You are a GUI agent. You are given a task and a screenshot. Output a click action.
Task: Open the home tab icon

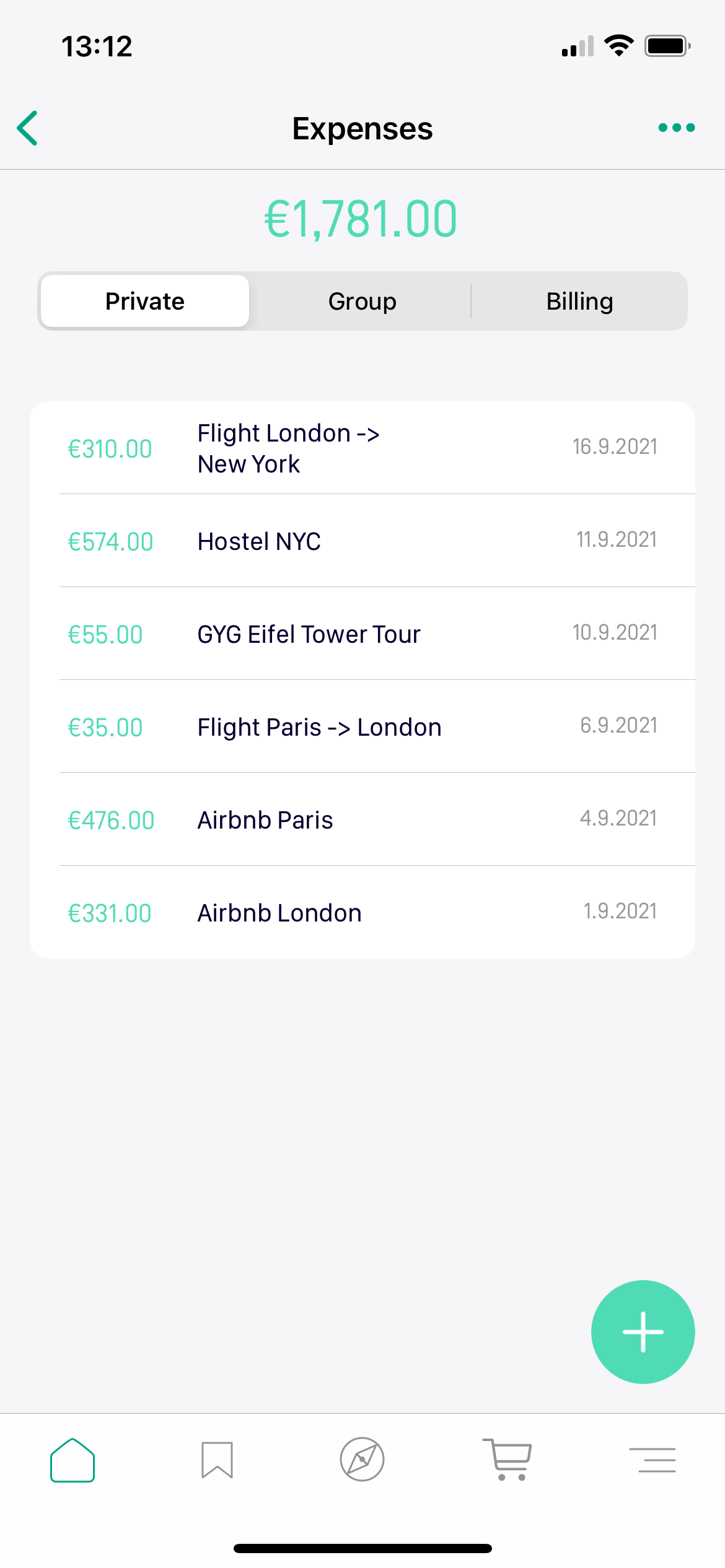pyautogui.click(x=72, y=1460)
